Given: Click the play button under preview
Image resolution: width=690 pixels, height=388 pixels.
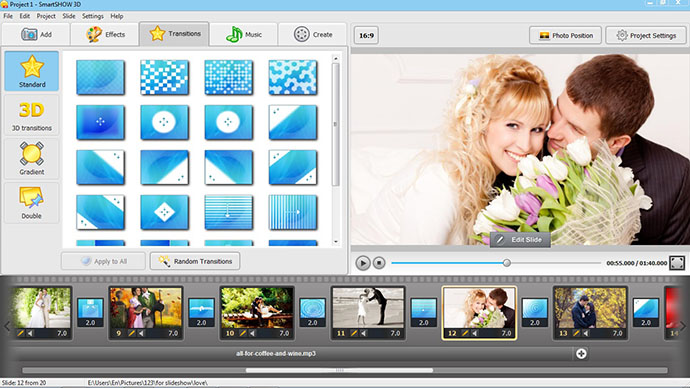Looking at the screenshot, I should click(363, 263).
